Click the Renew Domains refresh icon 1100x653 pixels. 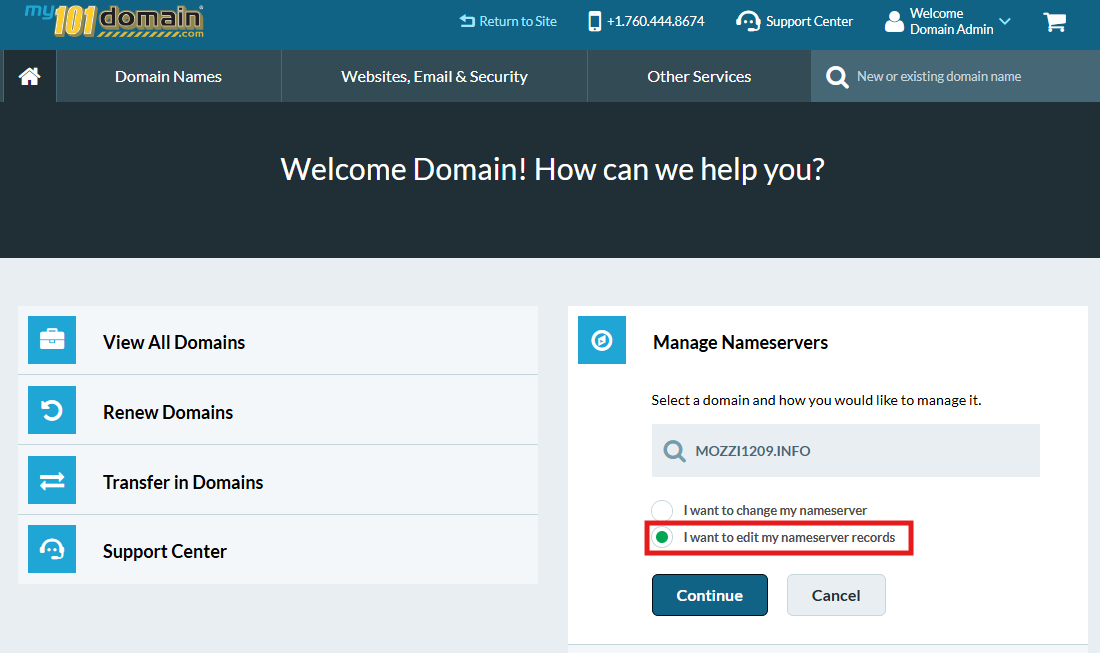click(x=52, y=411)
